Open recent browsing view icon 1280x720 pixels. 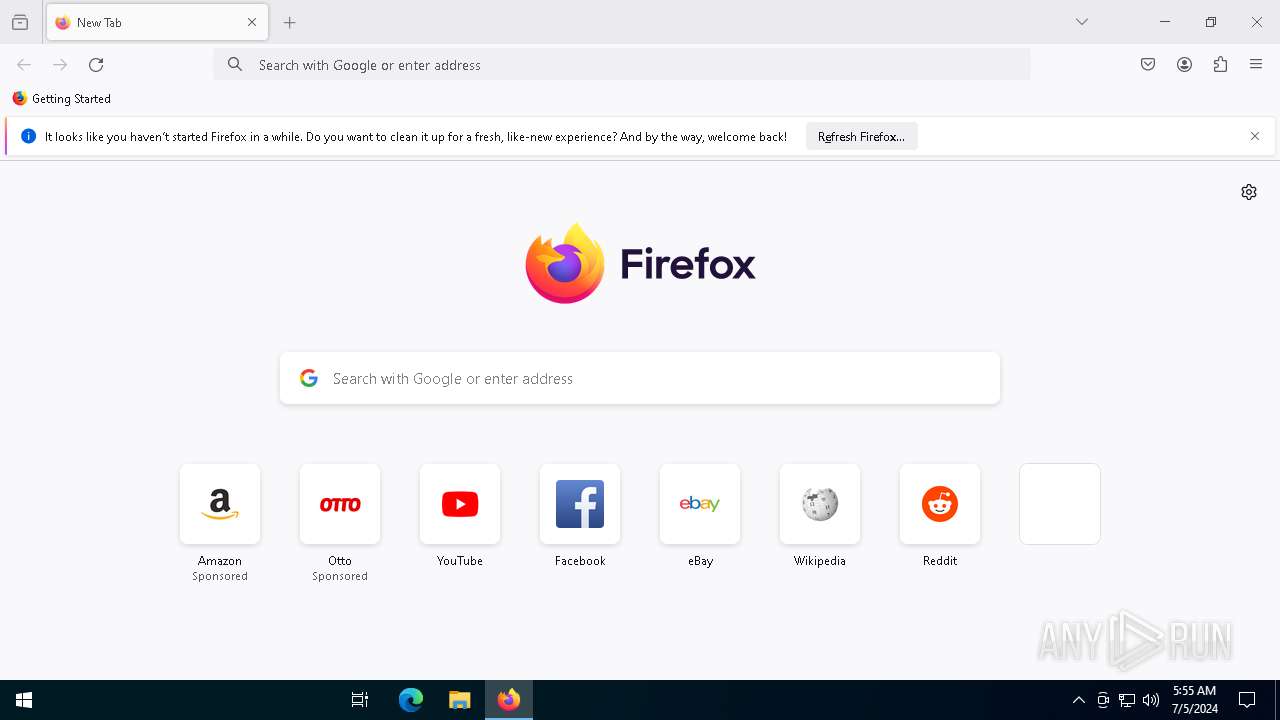pos(20,22)
